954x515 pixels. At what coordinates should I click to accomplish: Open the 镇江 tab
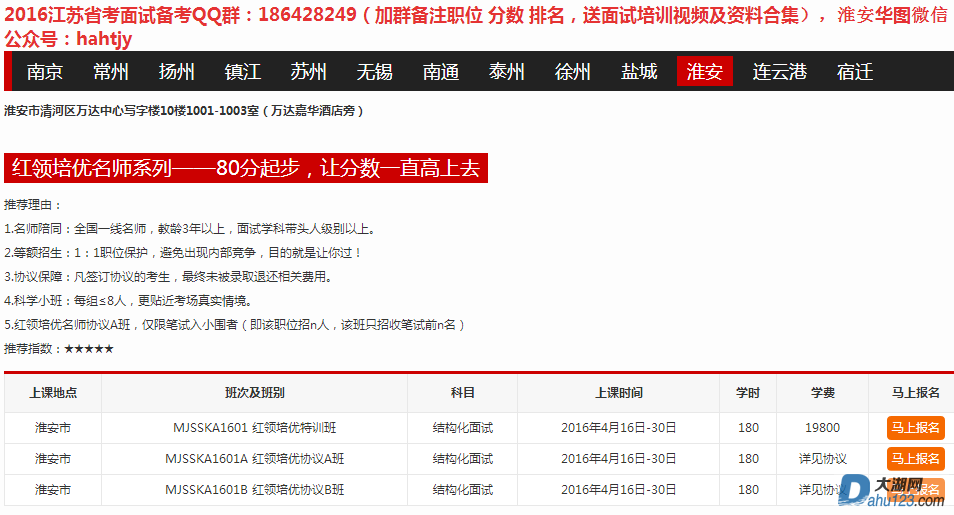[243, 72]
